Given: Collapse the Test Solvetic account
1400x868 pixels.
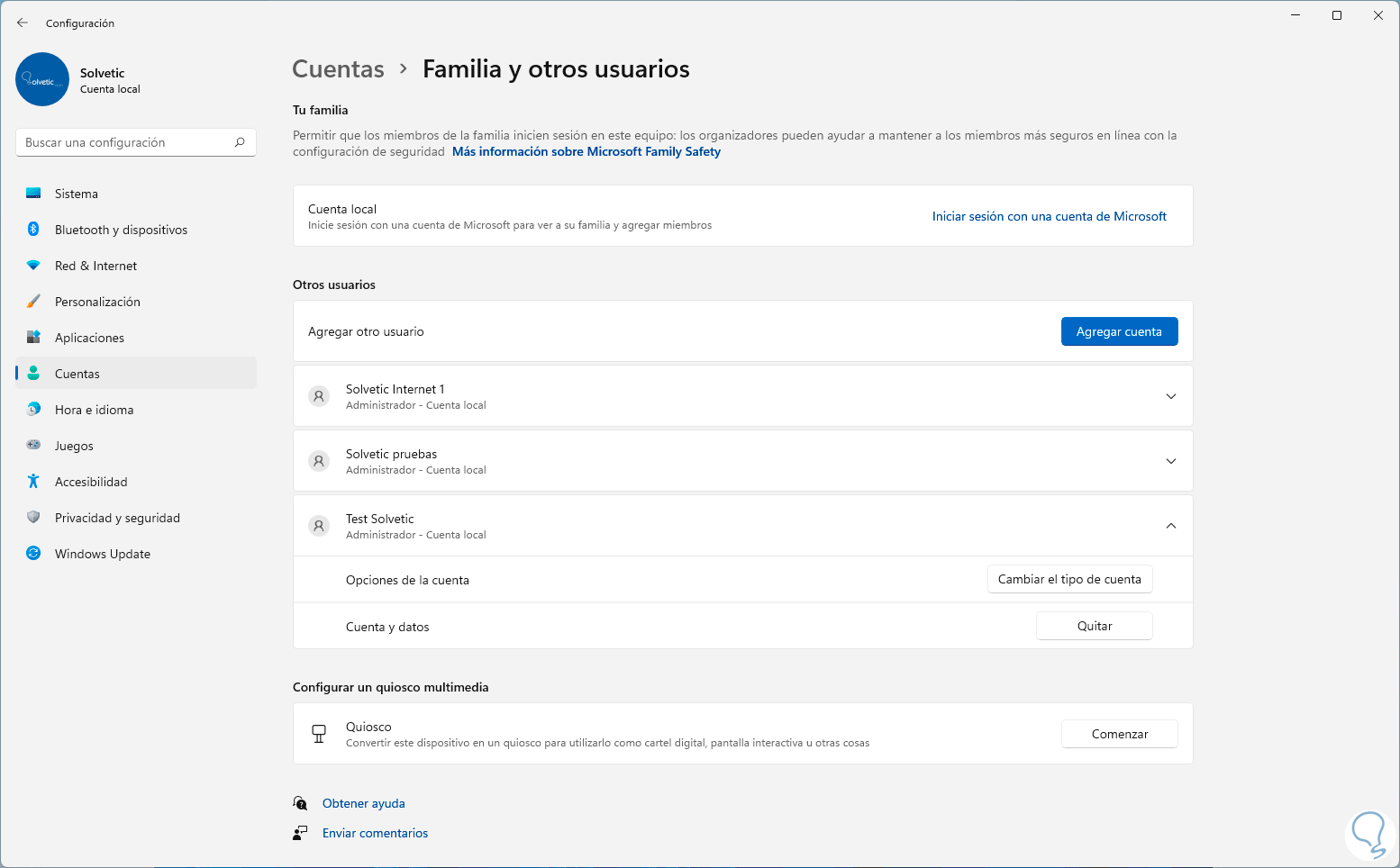Looking at the screenshot, I should (x=1170, y=526).
